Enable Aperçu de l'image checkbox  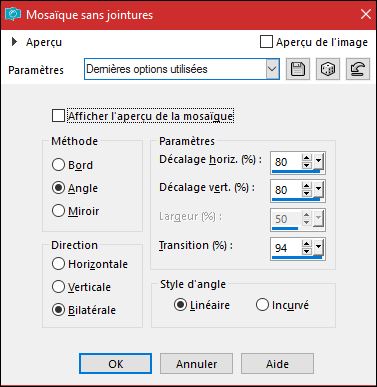[x=266, y=42]
